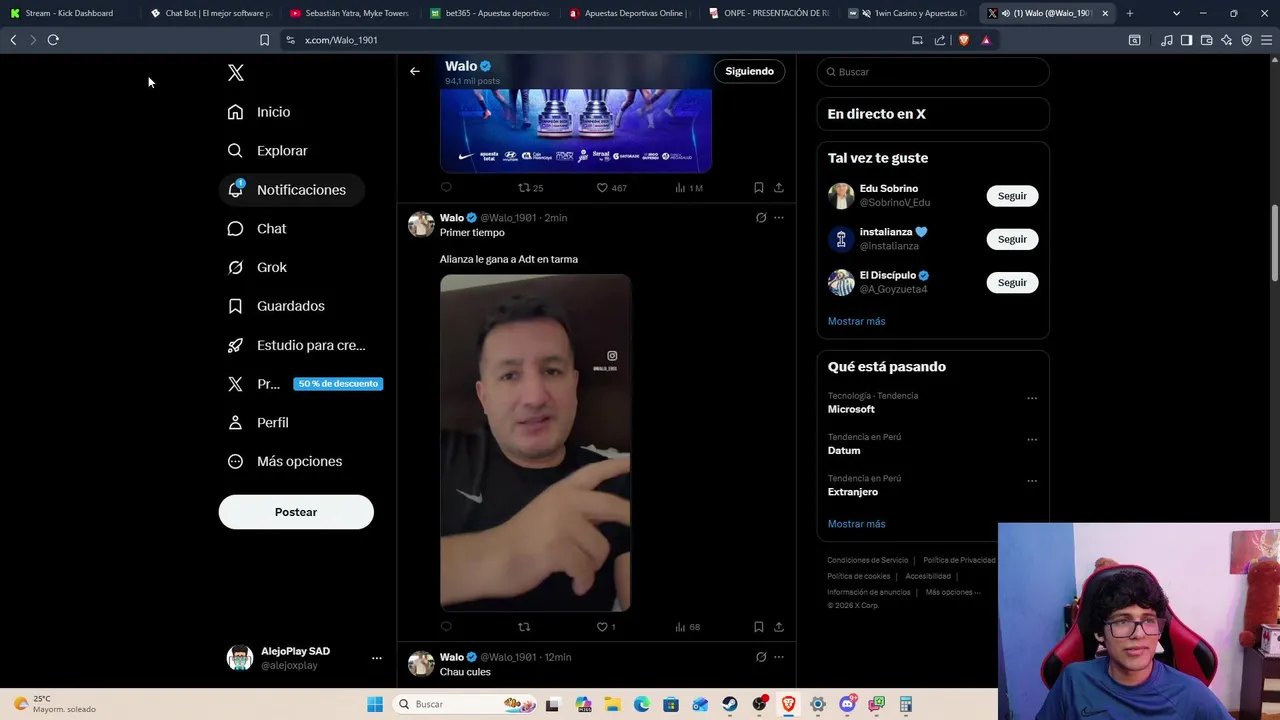This screenshot has width=1280, height=720.
Task: Repost the Primer tiempo post
Action: coord(524,627)
